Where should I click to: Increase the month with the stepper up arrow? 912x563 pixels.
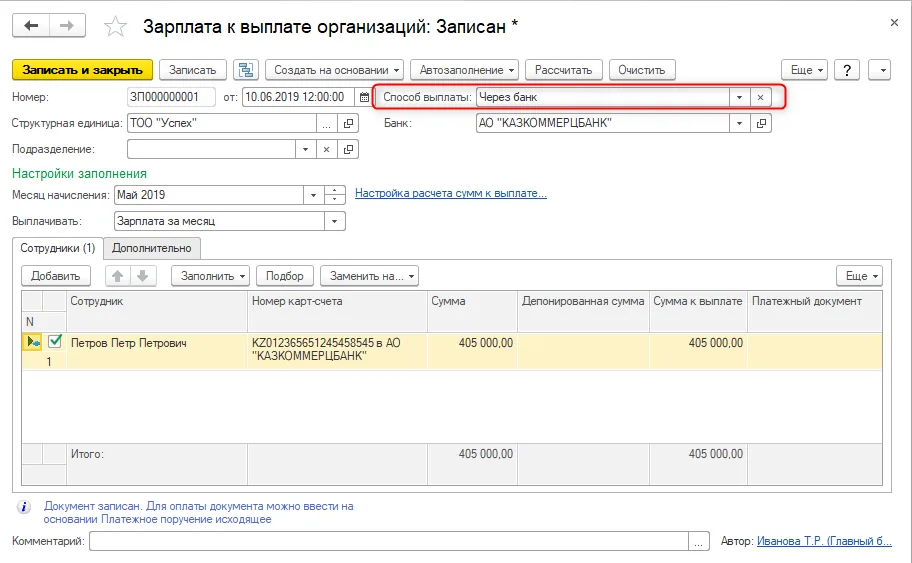click(x=335, y=190)
